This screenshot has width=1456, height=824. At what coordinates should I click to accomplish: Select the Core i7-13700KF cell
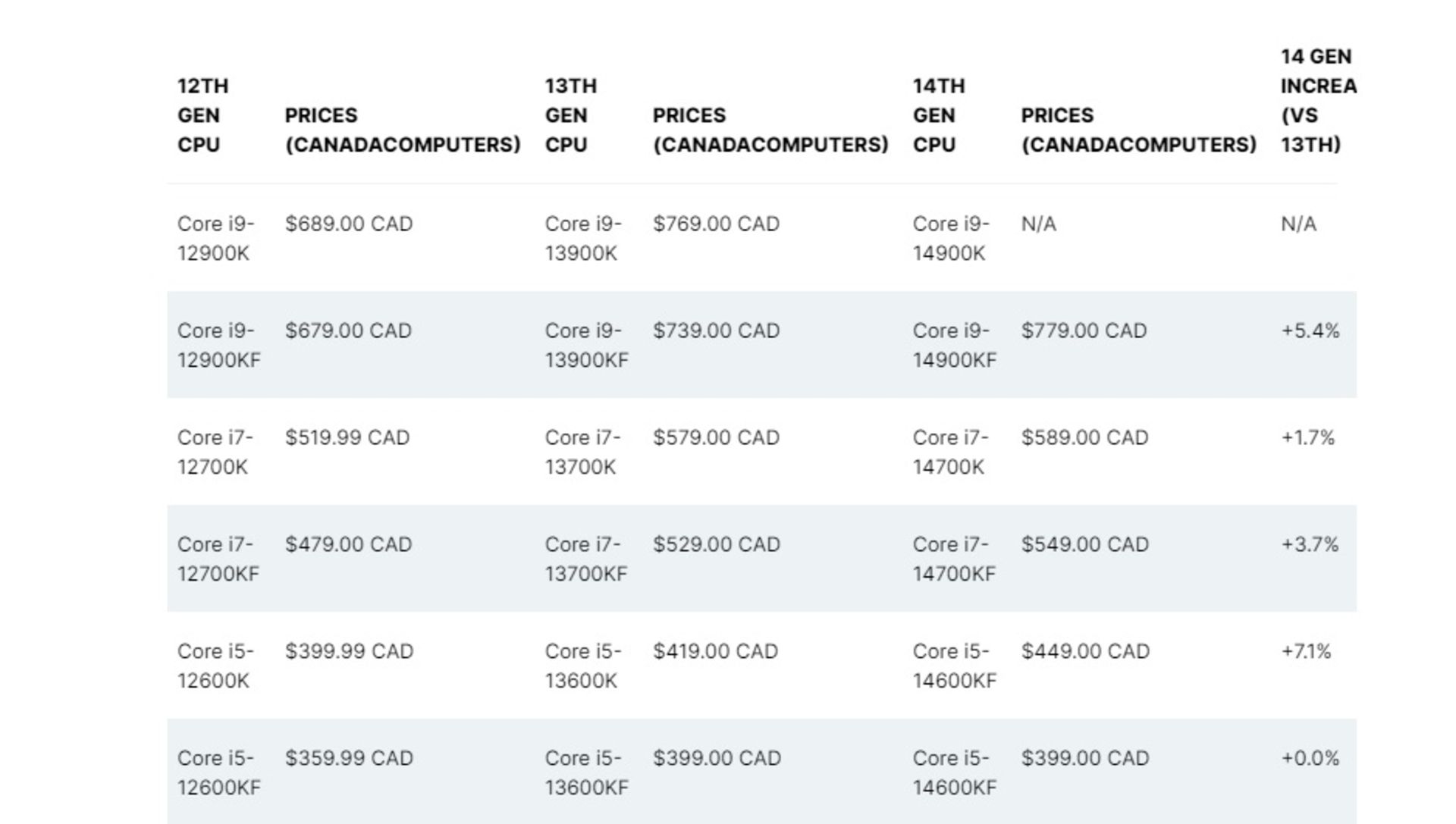click(585, 559)
